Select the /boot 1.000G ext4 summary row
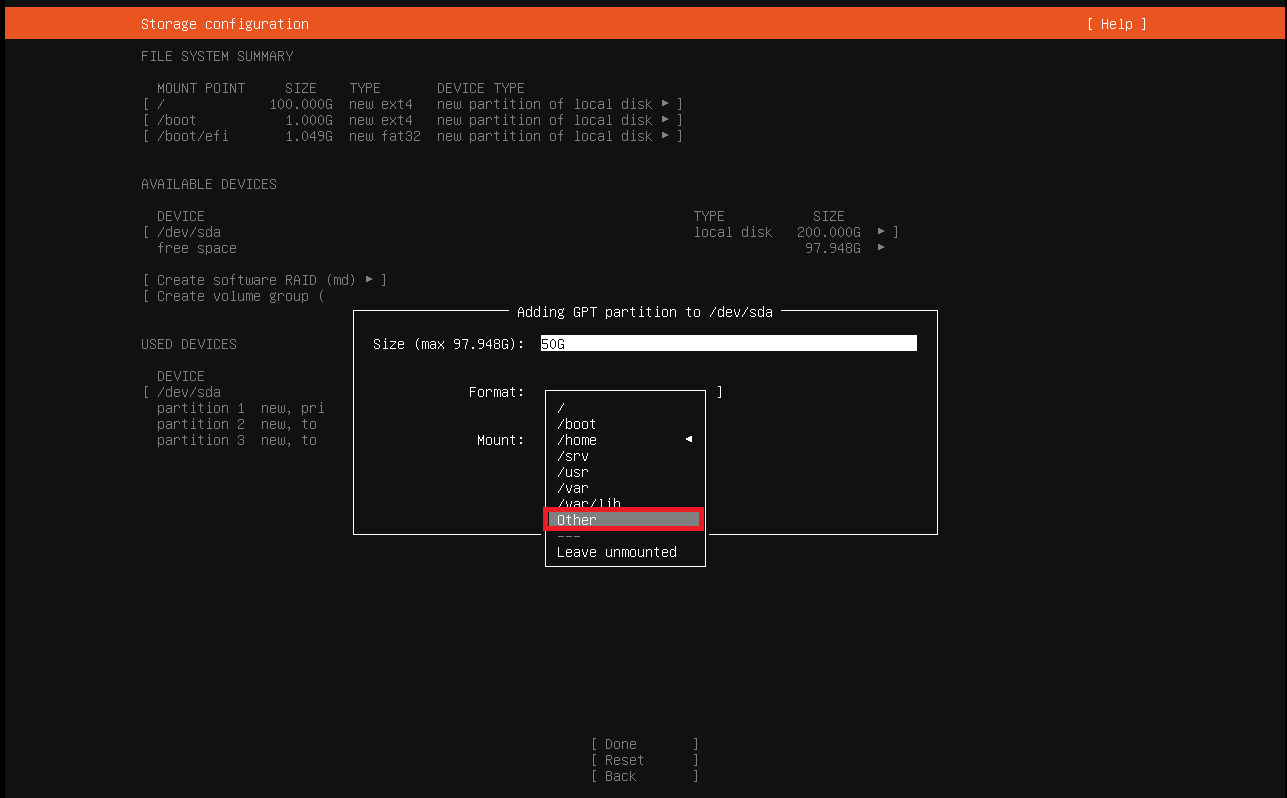The height and width of the screenshot is (798, 1287). coord(413,120)
